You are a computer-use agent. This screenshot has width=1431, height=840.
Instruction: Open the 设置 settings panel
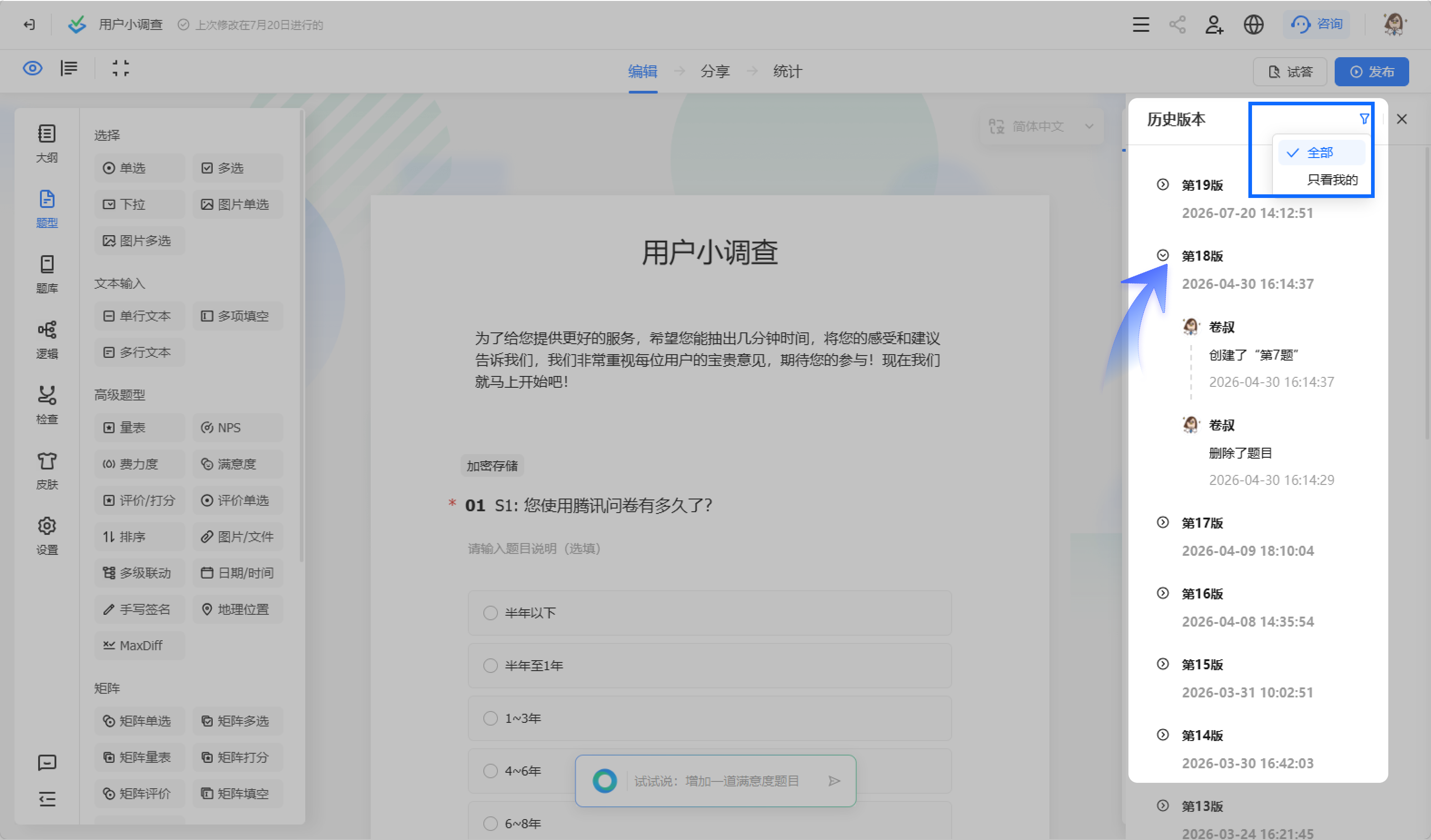coord(46,535)
